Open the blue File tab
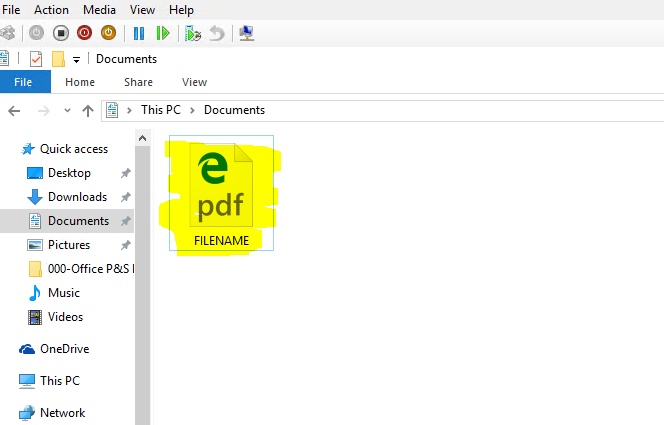Image resolution: width=664 pixels, height=425 pixels. click(x=24, y=82)
